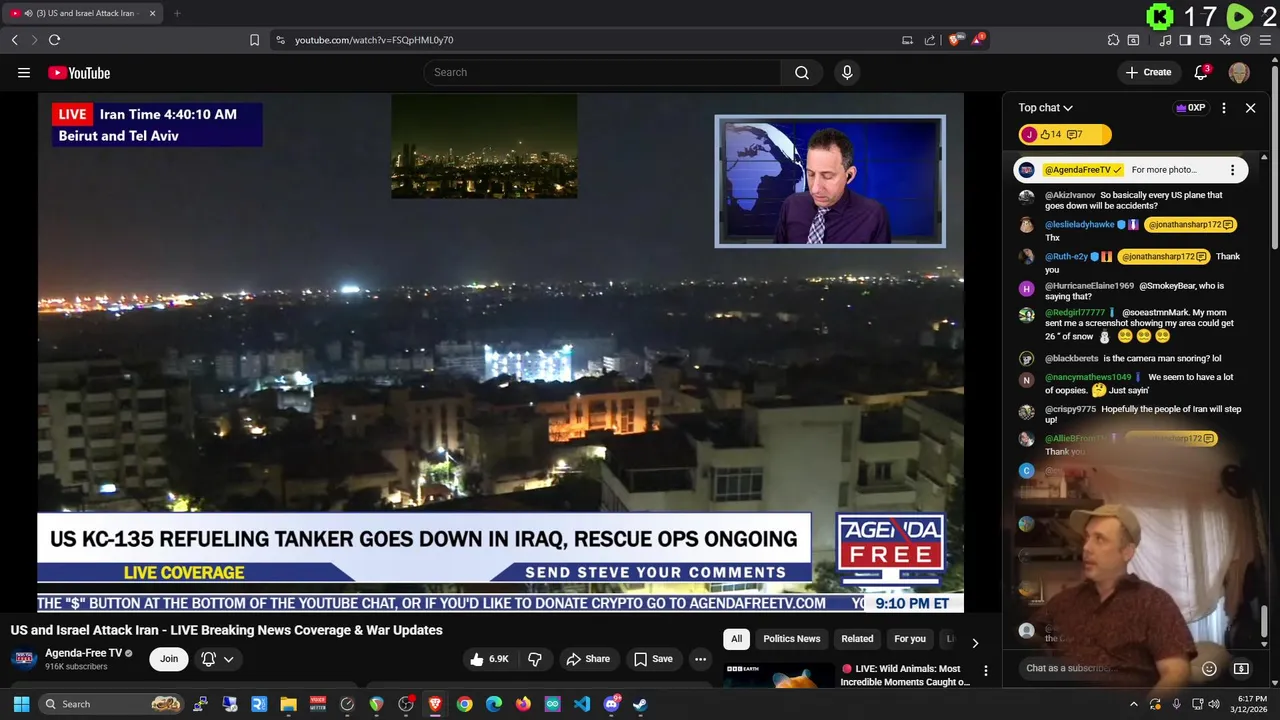The image size is (1280, 720).
Task: Join the Agenda-Free TV channel membership
Action: pos(169,659)
